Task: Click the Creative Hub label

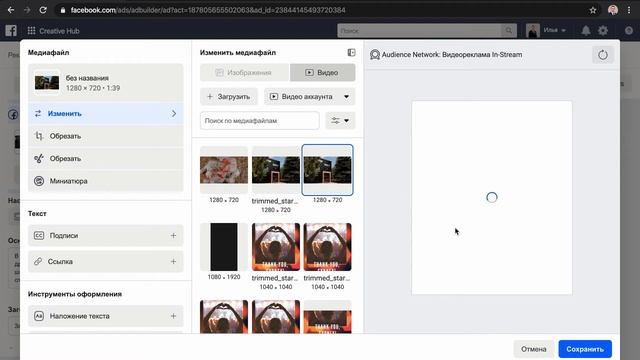Action: (59, 31)
